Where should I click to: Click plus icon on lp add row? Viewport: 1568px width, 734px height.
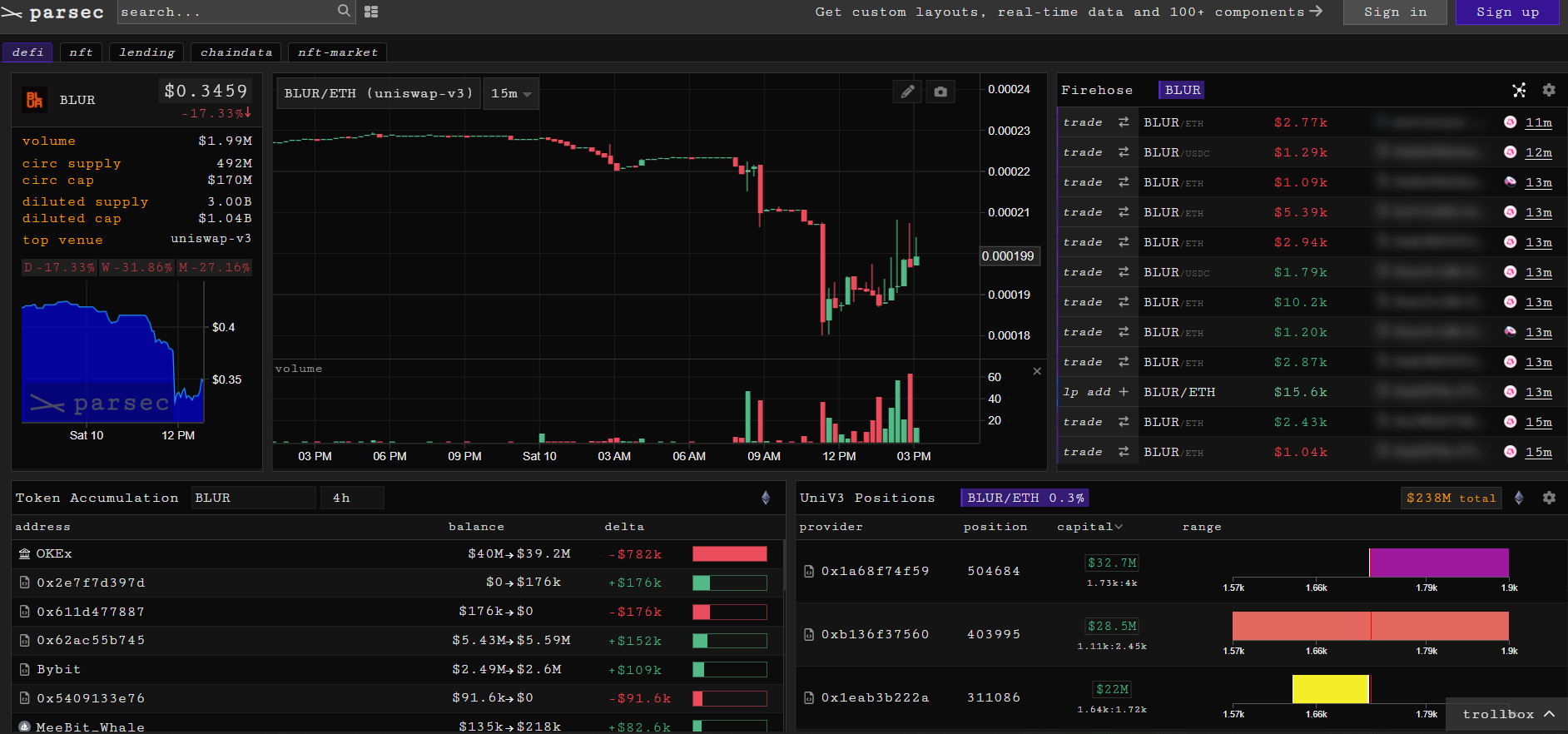click(1124, 392)
